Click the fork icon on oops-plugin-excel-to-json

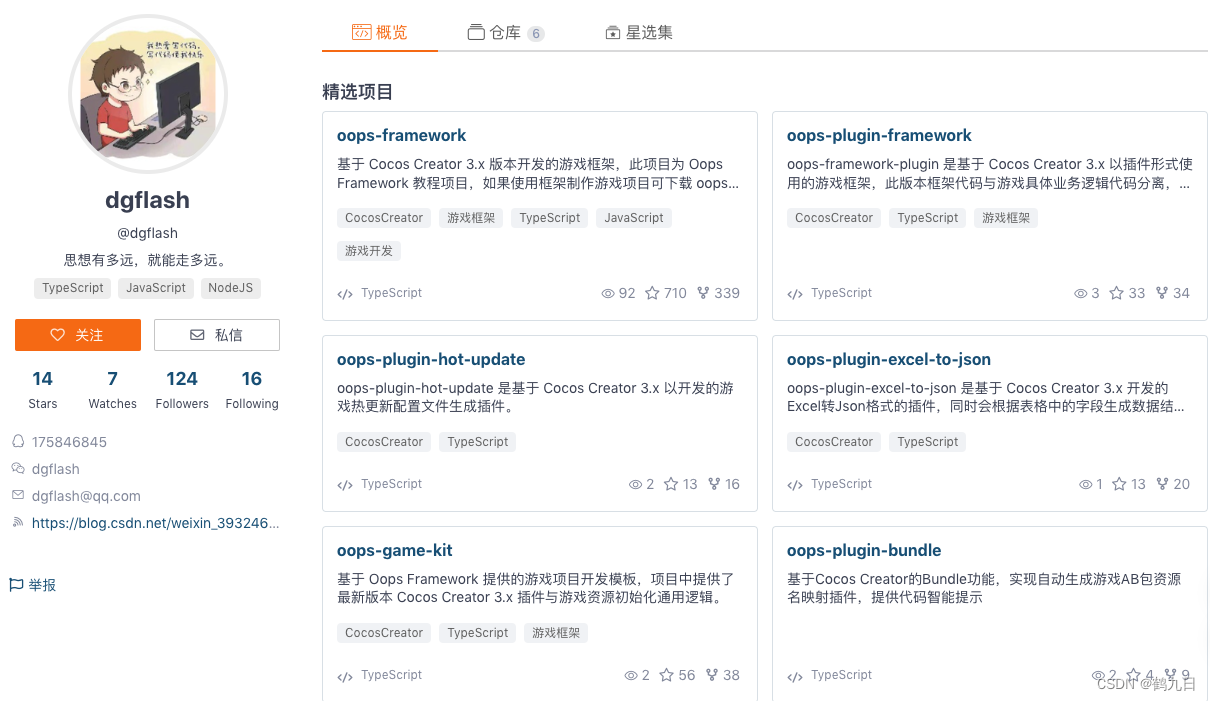click(x=1162, y=484)
